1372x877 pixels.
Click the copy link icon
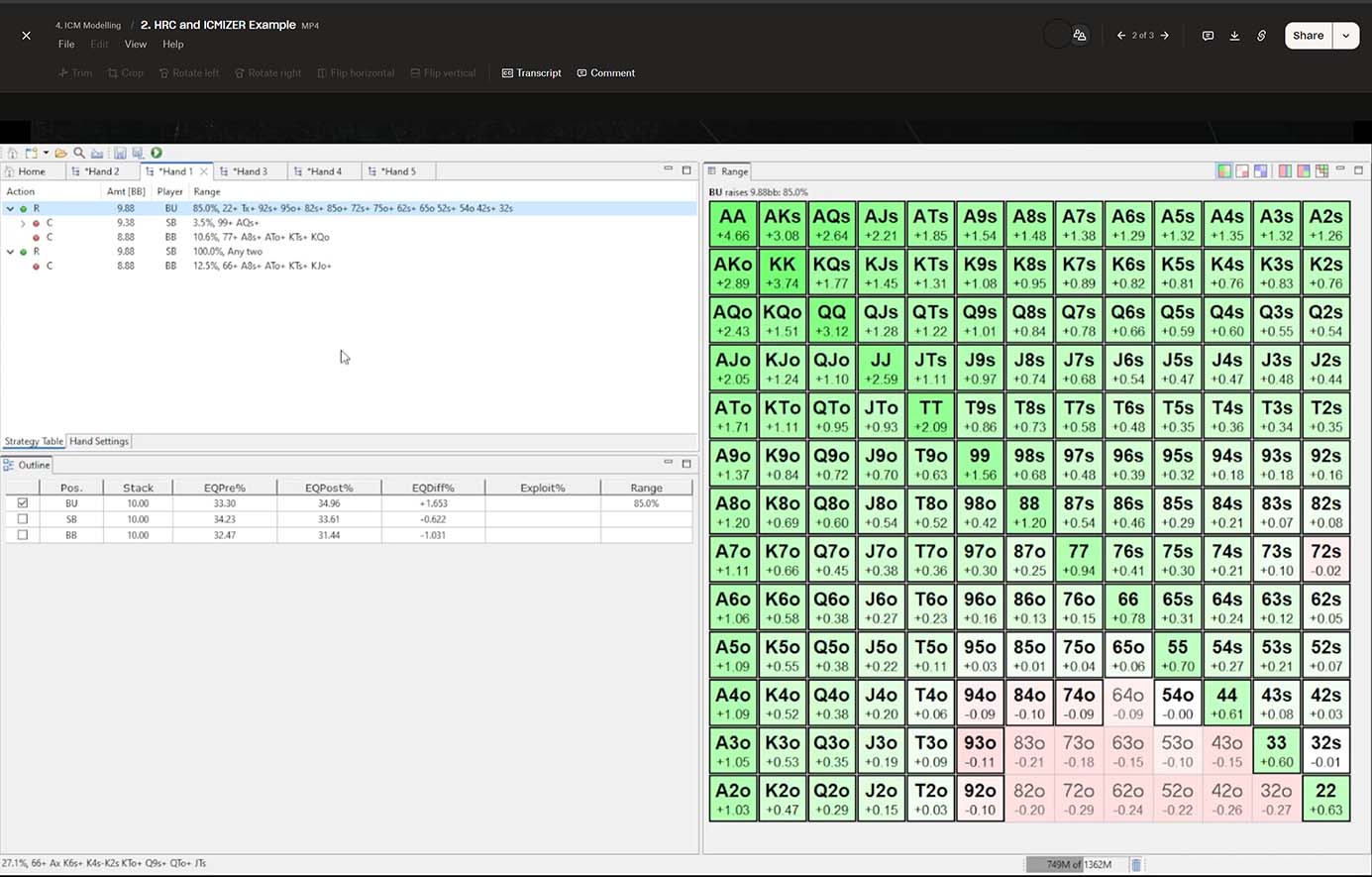1261,36
